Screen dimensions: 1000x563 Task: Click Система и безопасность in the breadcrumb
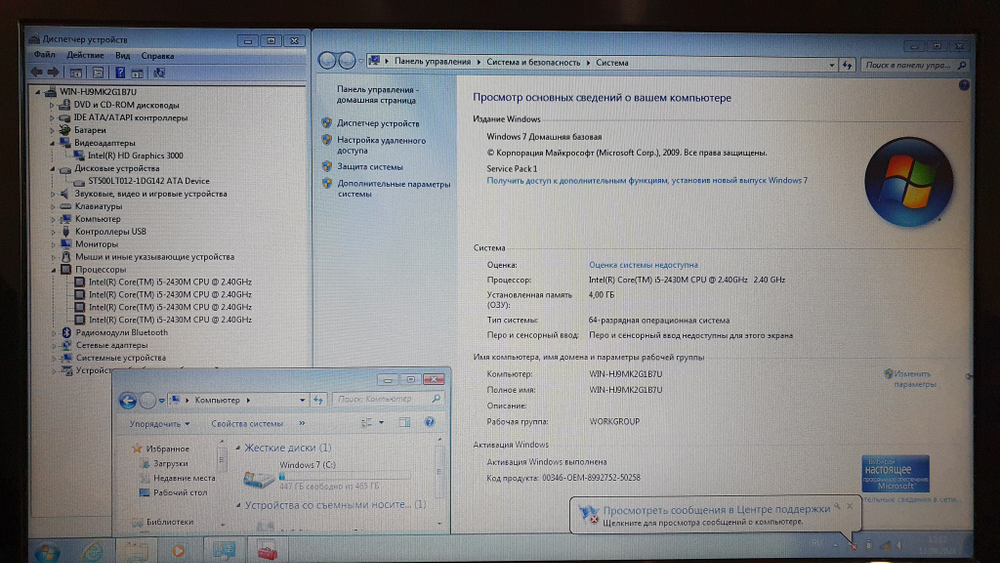(533, 62)
